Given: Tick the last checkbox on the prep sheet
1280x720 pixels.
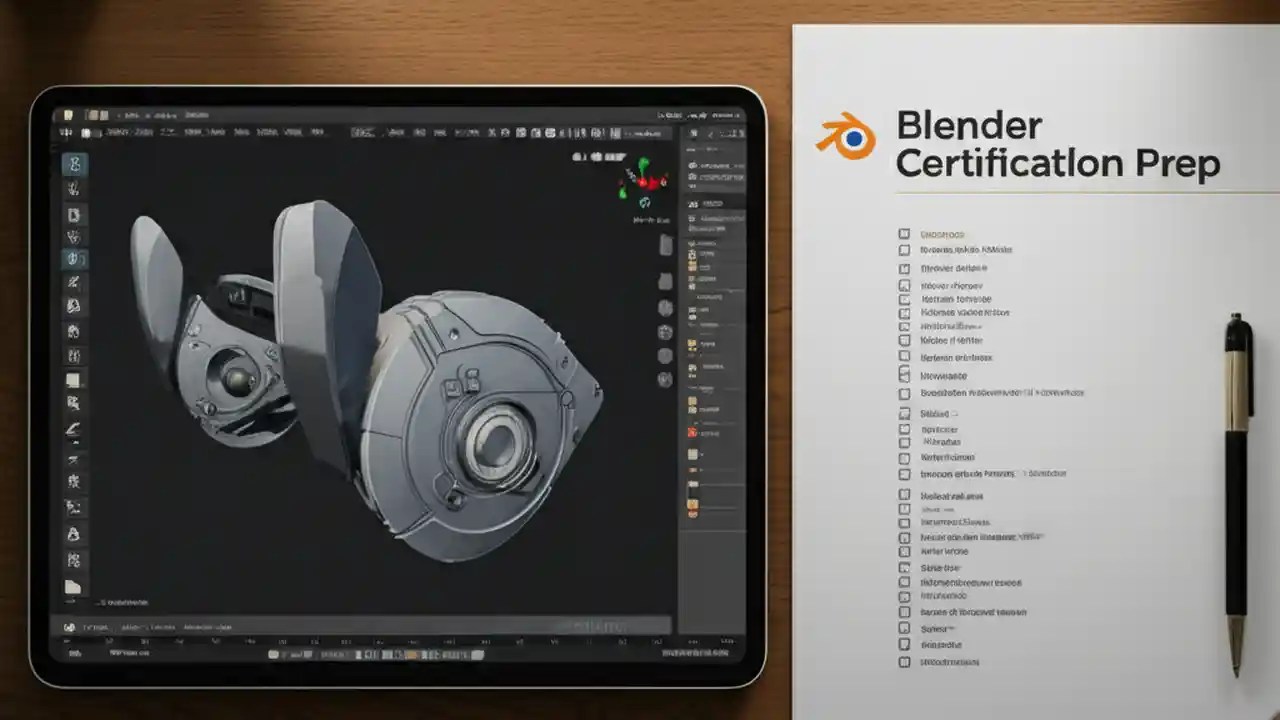Looking at the screenshot, I should point(906,661).
